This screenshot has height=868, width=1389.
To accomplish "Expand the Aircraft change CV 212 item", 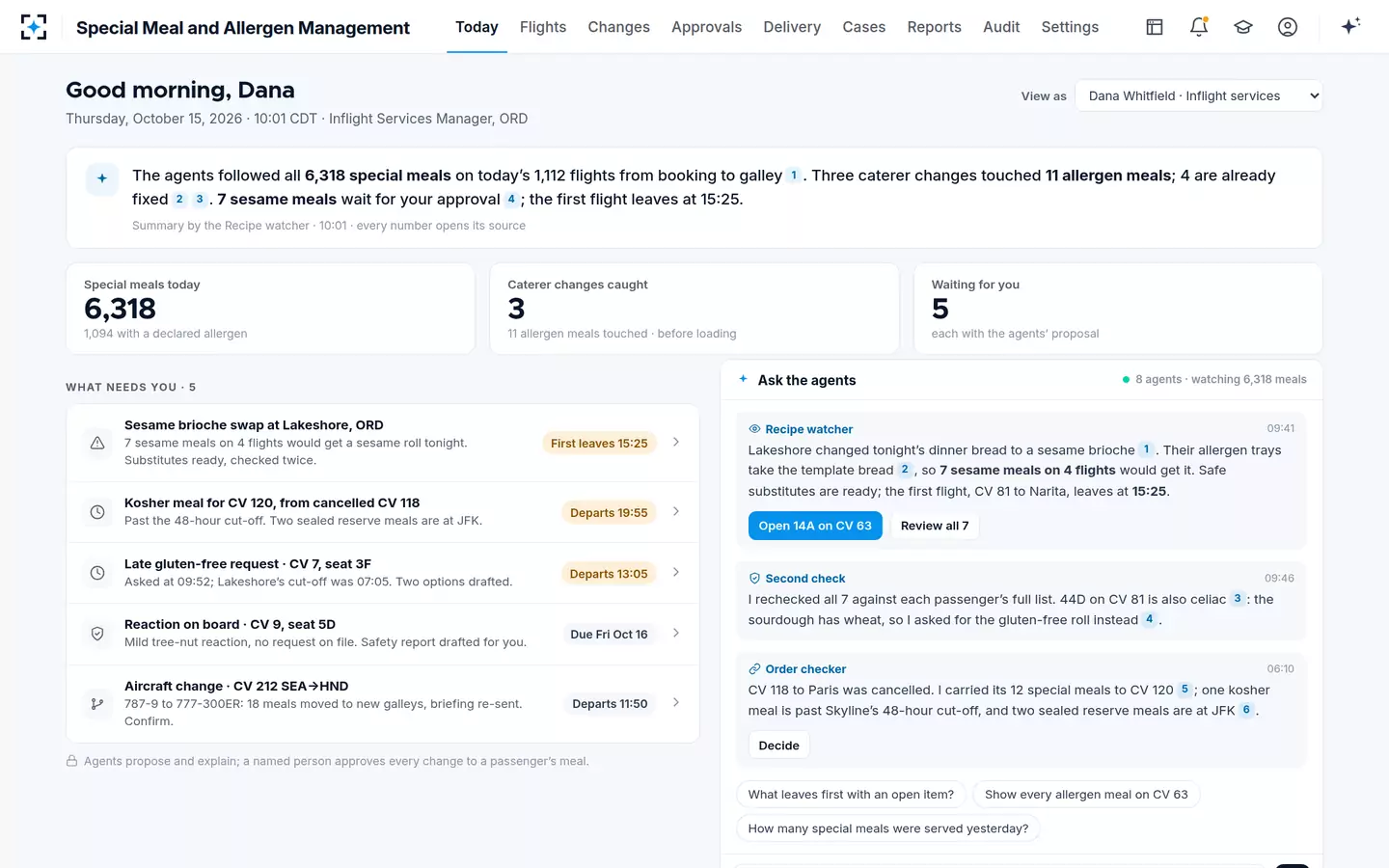I will (383, 704).
